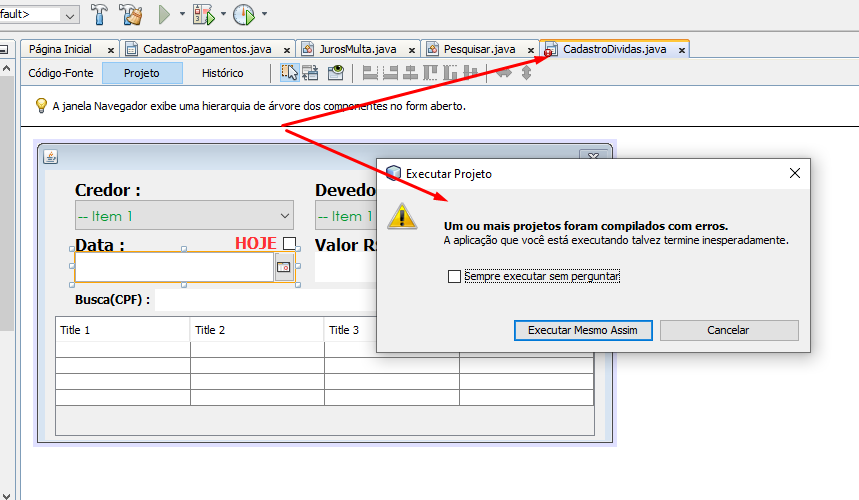Click the Build Project hammer icon

[99, 14]
